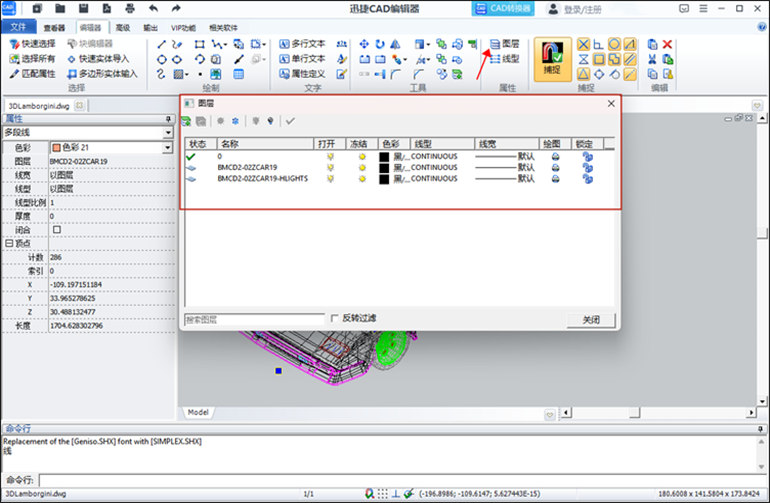Click 快速实体导入 quick entity import
The image size is (770, 503).
[x=98, y=58]
